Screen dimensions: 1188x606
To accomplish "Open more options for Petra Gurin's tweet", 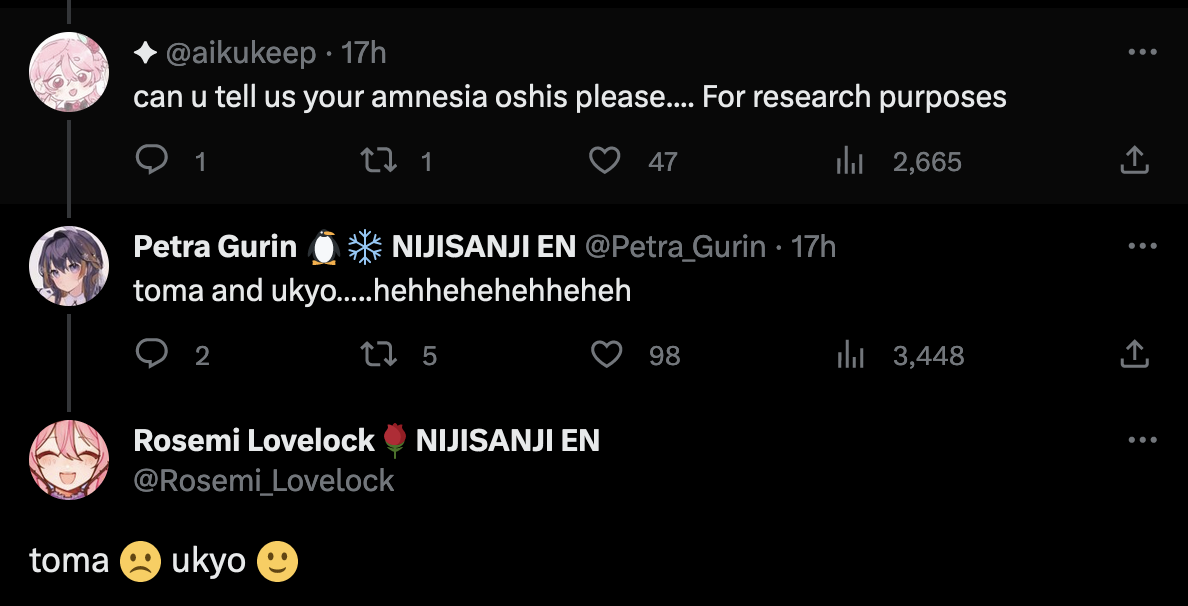I will point(1142,246).
